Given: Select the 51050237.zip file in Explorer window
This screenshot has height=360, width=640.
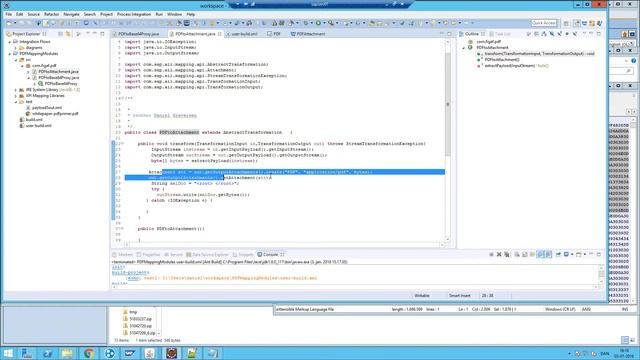Looking at the screenshot, I should click(x=137, y=319).
